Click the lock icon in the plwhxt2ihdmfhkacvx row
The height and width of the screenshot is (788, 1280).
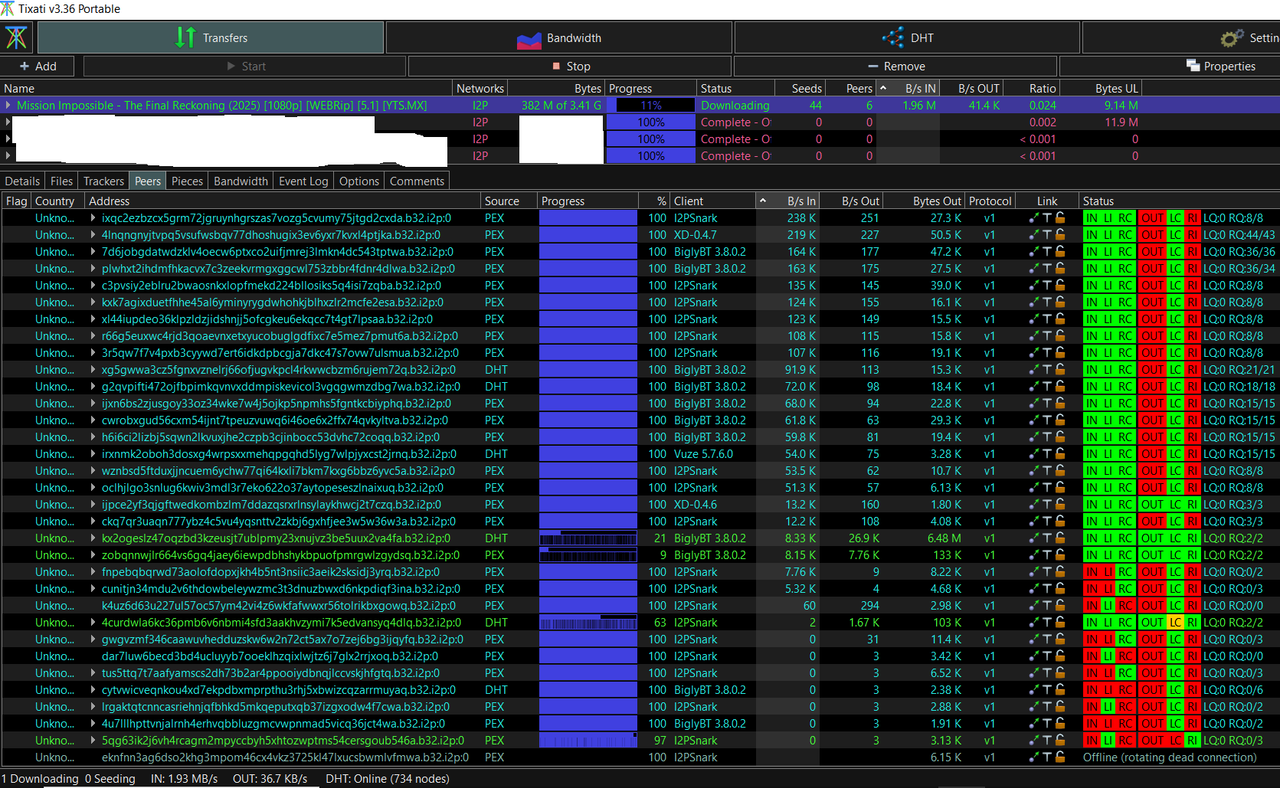pos(1061,268)
